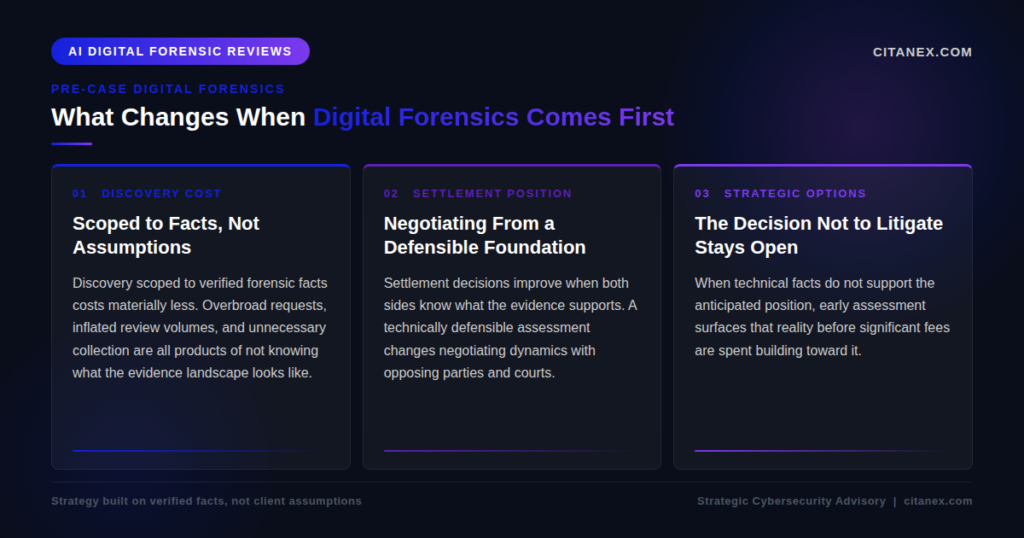Click the paragraph starting 'Settlement decisions improve'
Image resolution: width=1024 pixels, height=538 pixels.
click(x=510, y=328)
